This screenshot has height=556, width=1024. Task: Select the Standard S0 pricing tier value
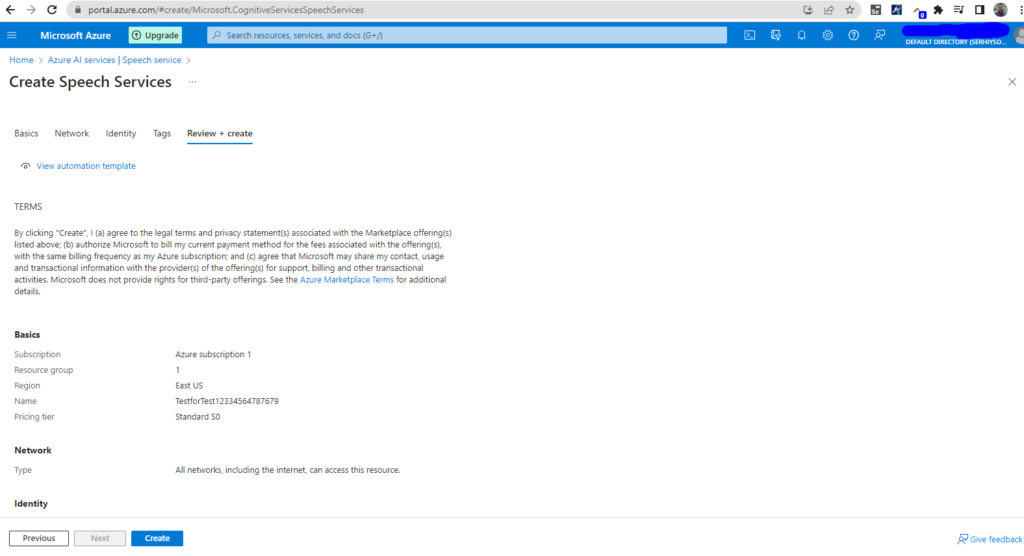(x=197, y=417)
